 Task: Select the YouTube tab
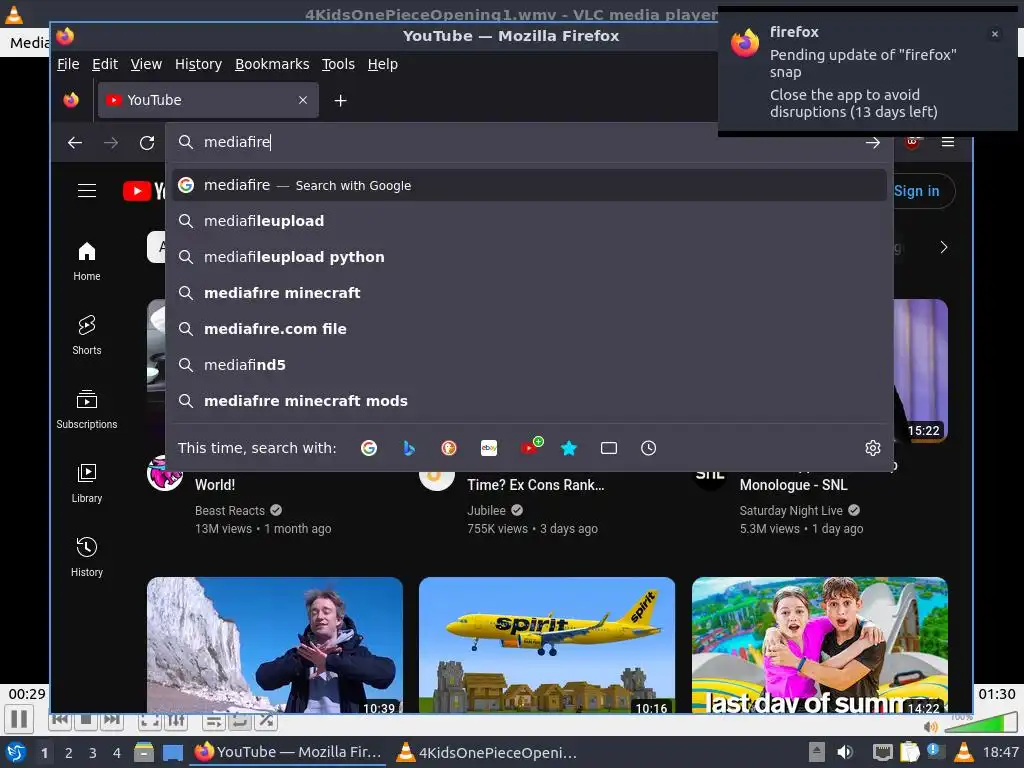(x=208, y=100)
